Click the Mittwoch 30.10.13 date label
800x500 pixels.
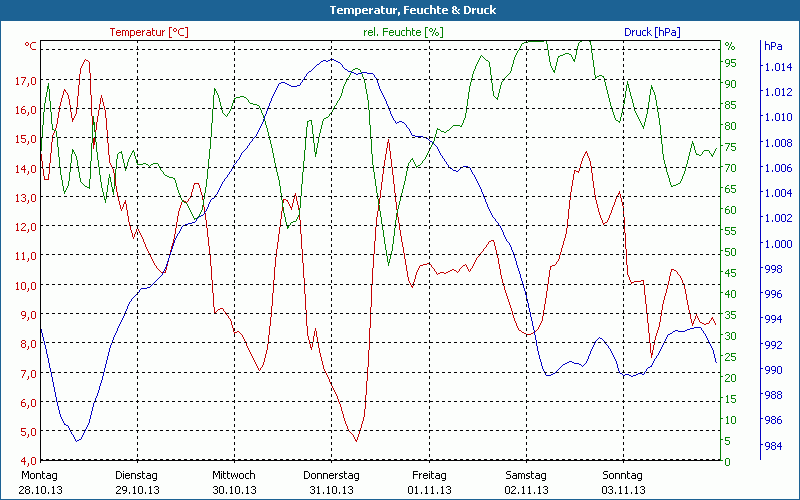[x=234, y=482]
